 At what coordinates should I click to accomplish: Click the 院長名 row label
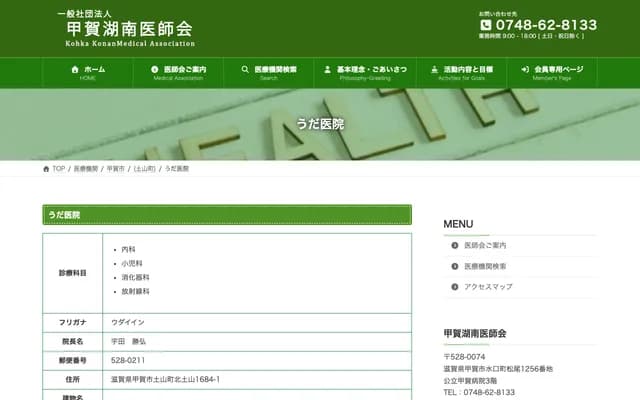tap(73, 341)
